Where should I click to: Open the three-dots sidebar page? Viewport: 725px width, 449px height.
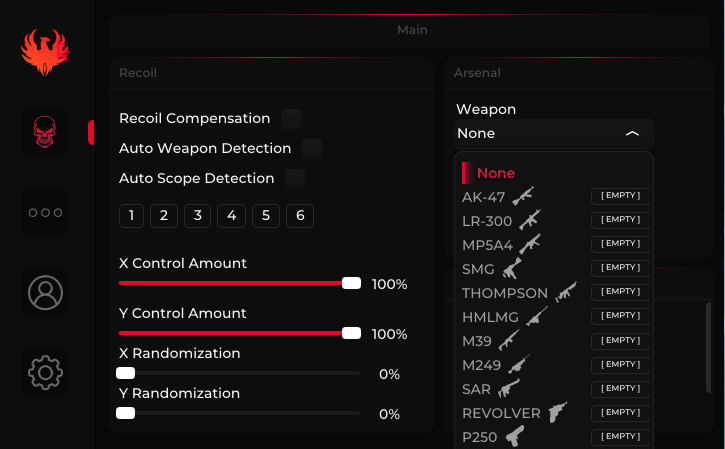click(x=45, y=212)
